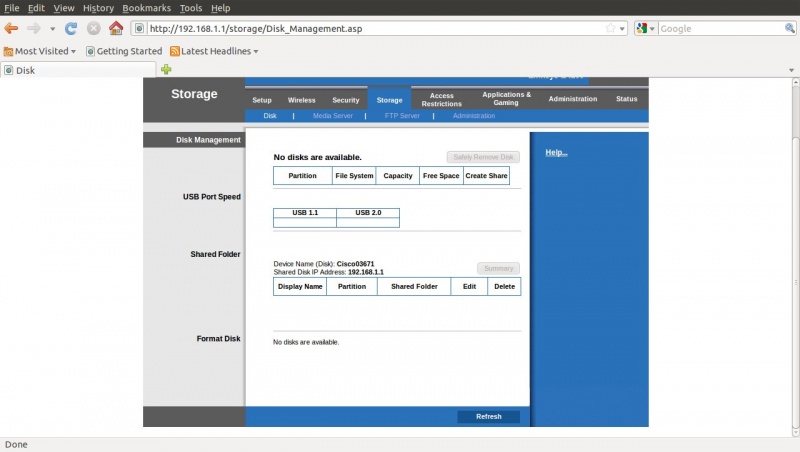Click the Reload page icon

71,29
